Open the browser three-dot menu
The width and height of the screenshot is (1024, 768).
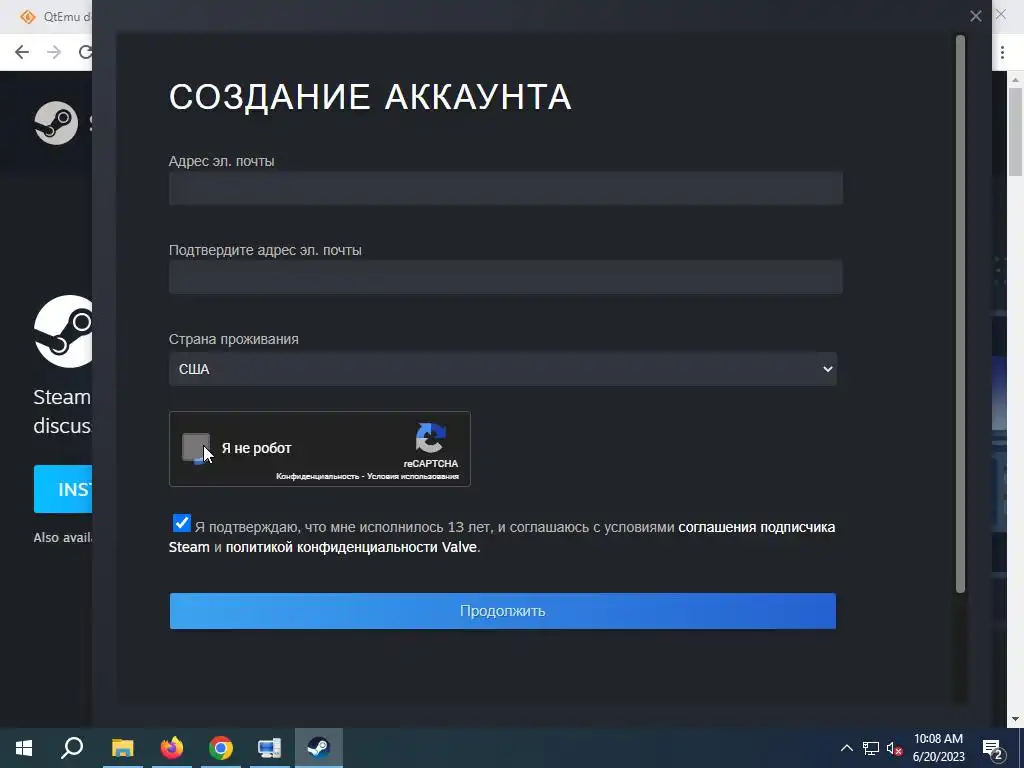tap(1002, 52)
